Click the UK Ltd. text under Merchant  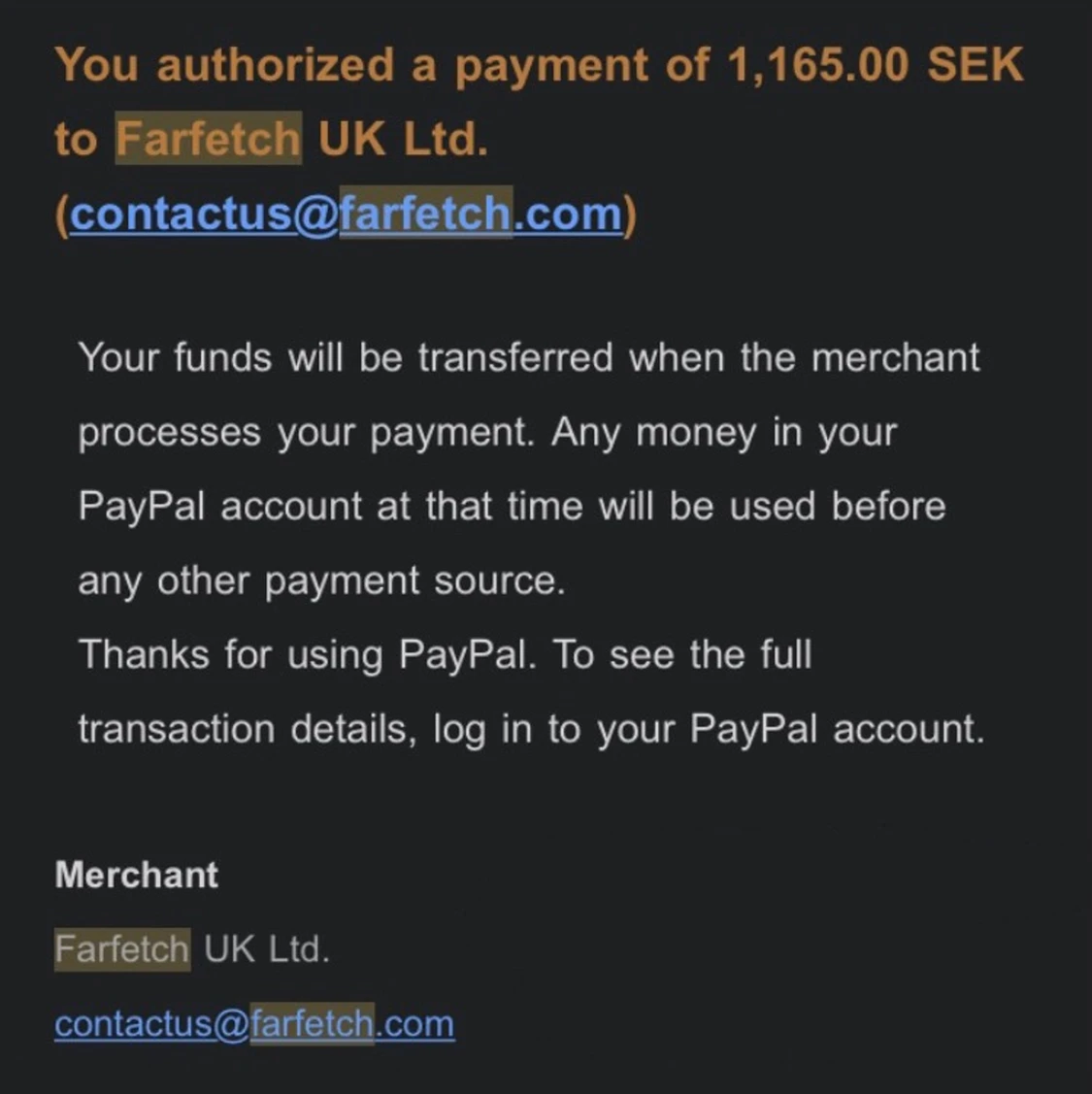(267, 949)
